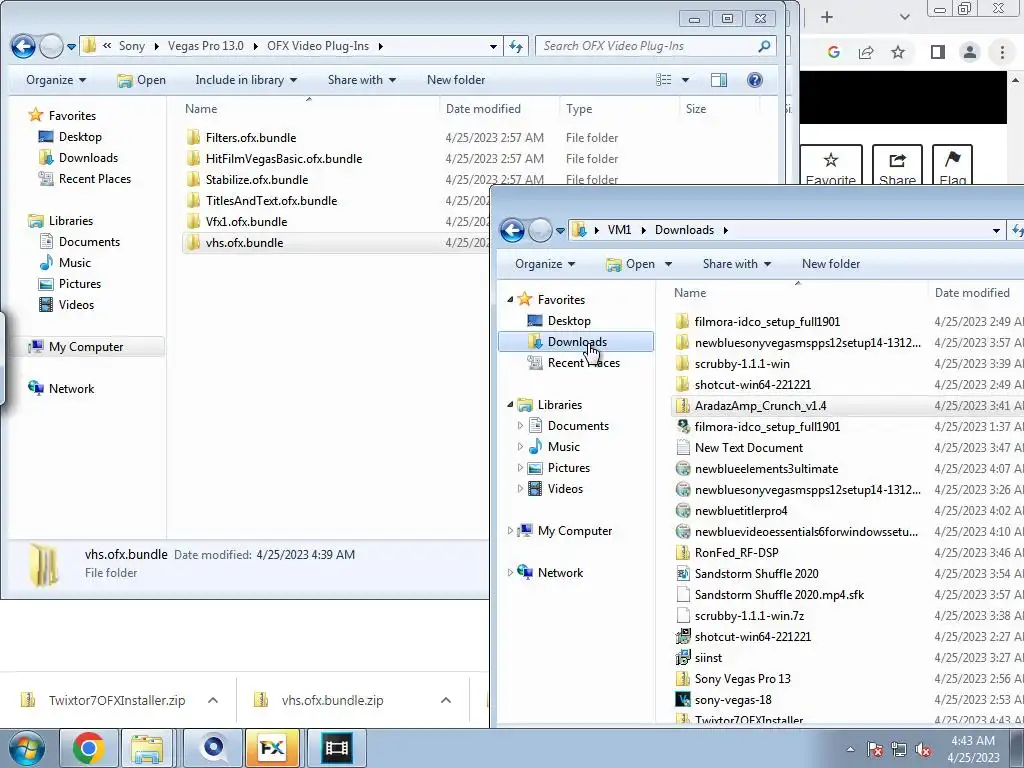Select Filters.ofx.bundle folder
Viewport: 1024px width, 768px height.
(251, 138)
